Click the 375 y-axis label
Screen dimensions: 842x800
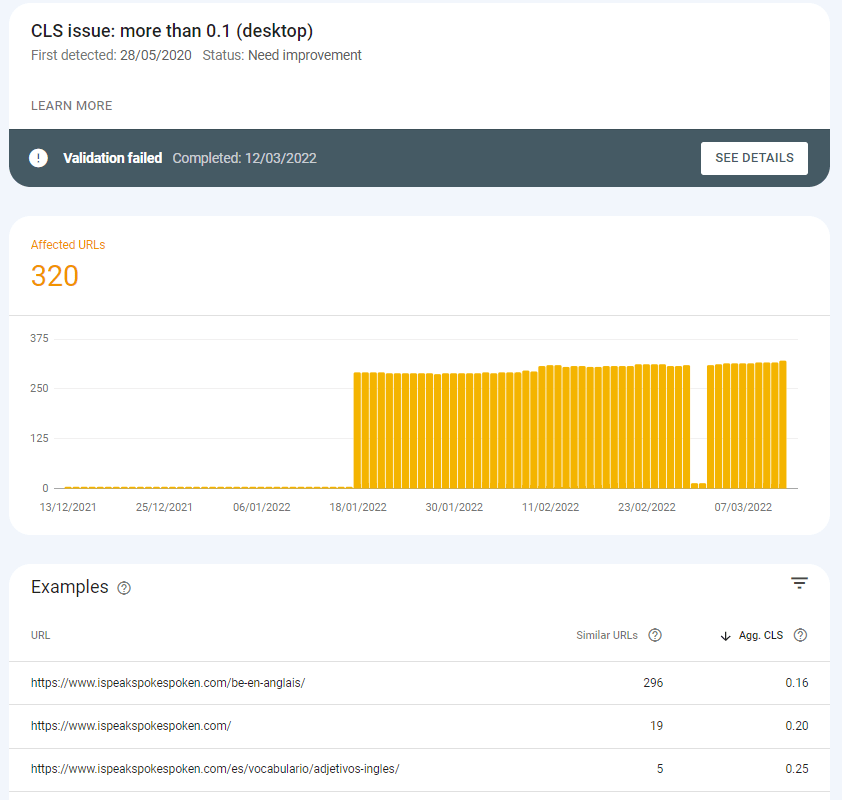pyautogui.click(x=39, y=338)
